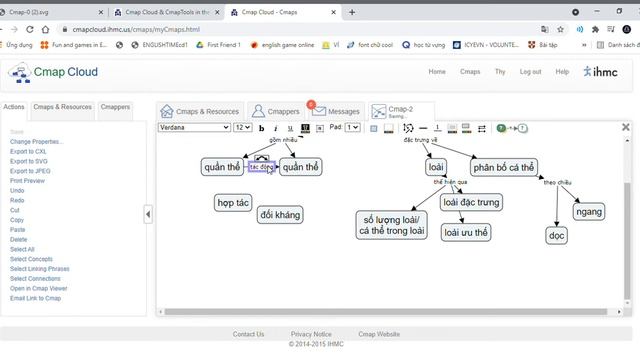Select the 'loài đặc trưng' concept node
The width and height of the screenshot is (640, 360).
(471, 202)
